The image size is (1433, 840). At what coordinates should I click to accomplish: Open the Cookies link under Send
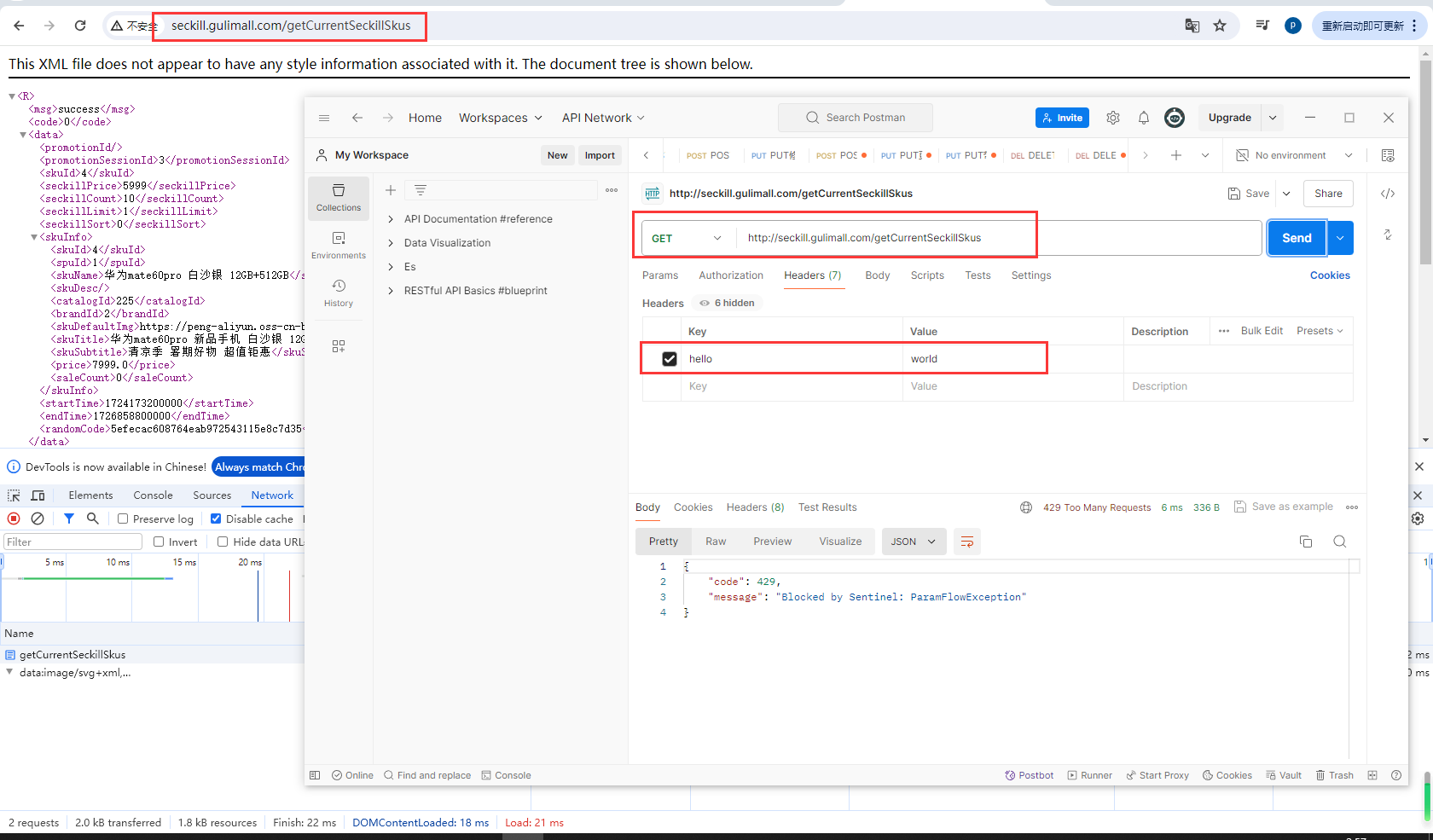(1330, 275)
